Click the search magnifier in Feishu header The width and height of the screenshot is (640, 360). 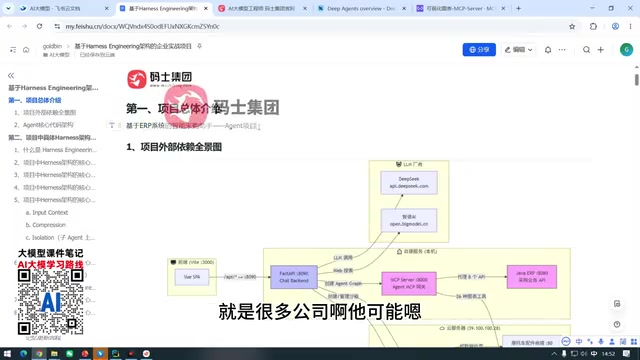point(587,50)
